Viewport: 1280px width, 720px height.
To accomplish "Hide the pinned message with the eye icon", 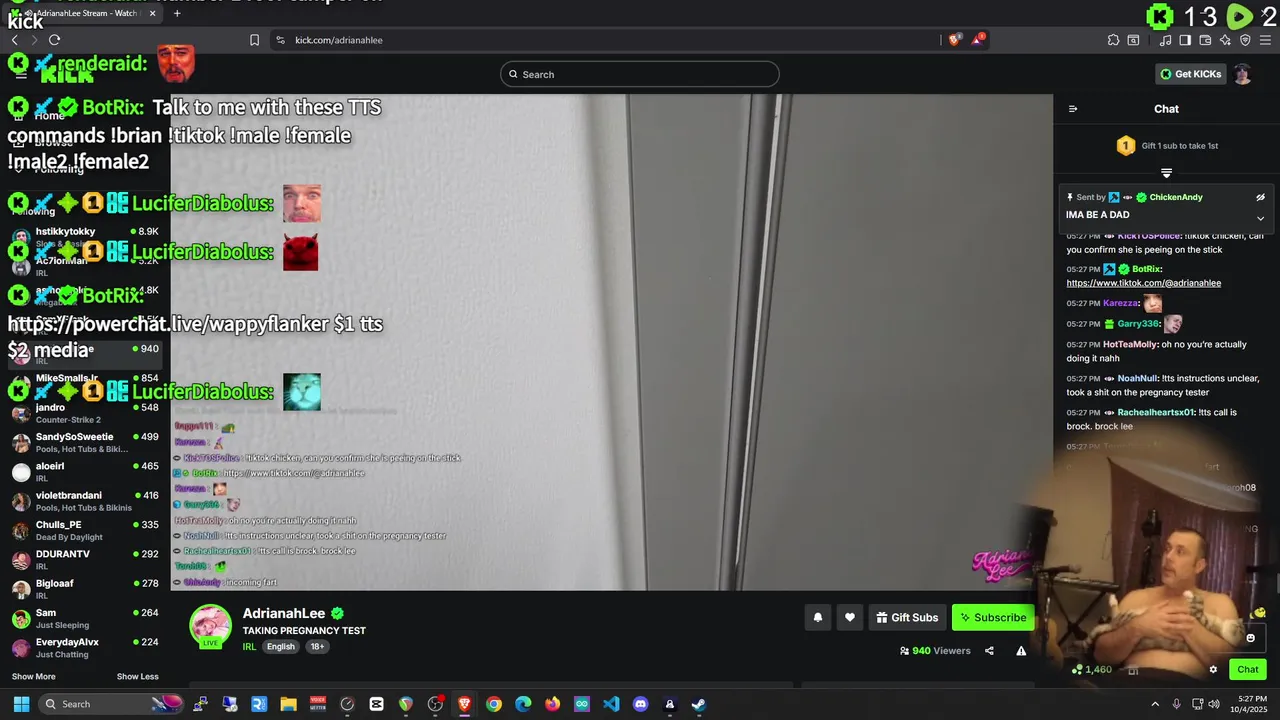I will click(x=1260, y=197).
